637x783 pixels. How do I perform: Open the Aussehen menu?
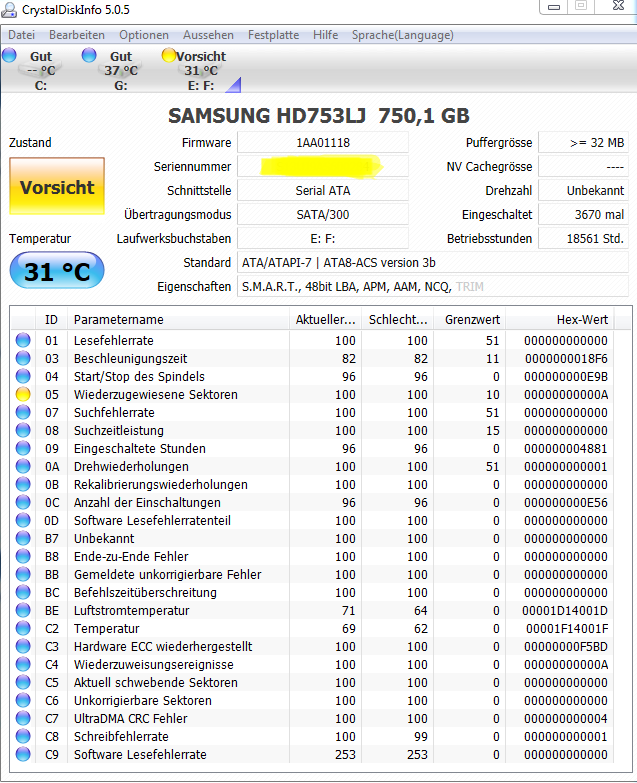[208, 35]
